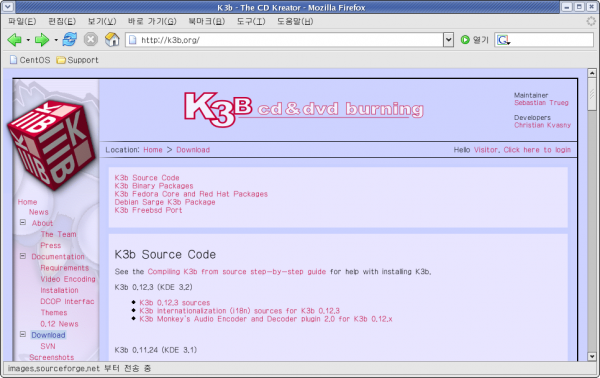Click Christian Kvasny developer link
600x378 pixels.
(542, 125)
